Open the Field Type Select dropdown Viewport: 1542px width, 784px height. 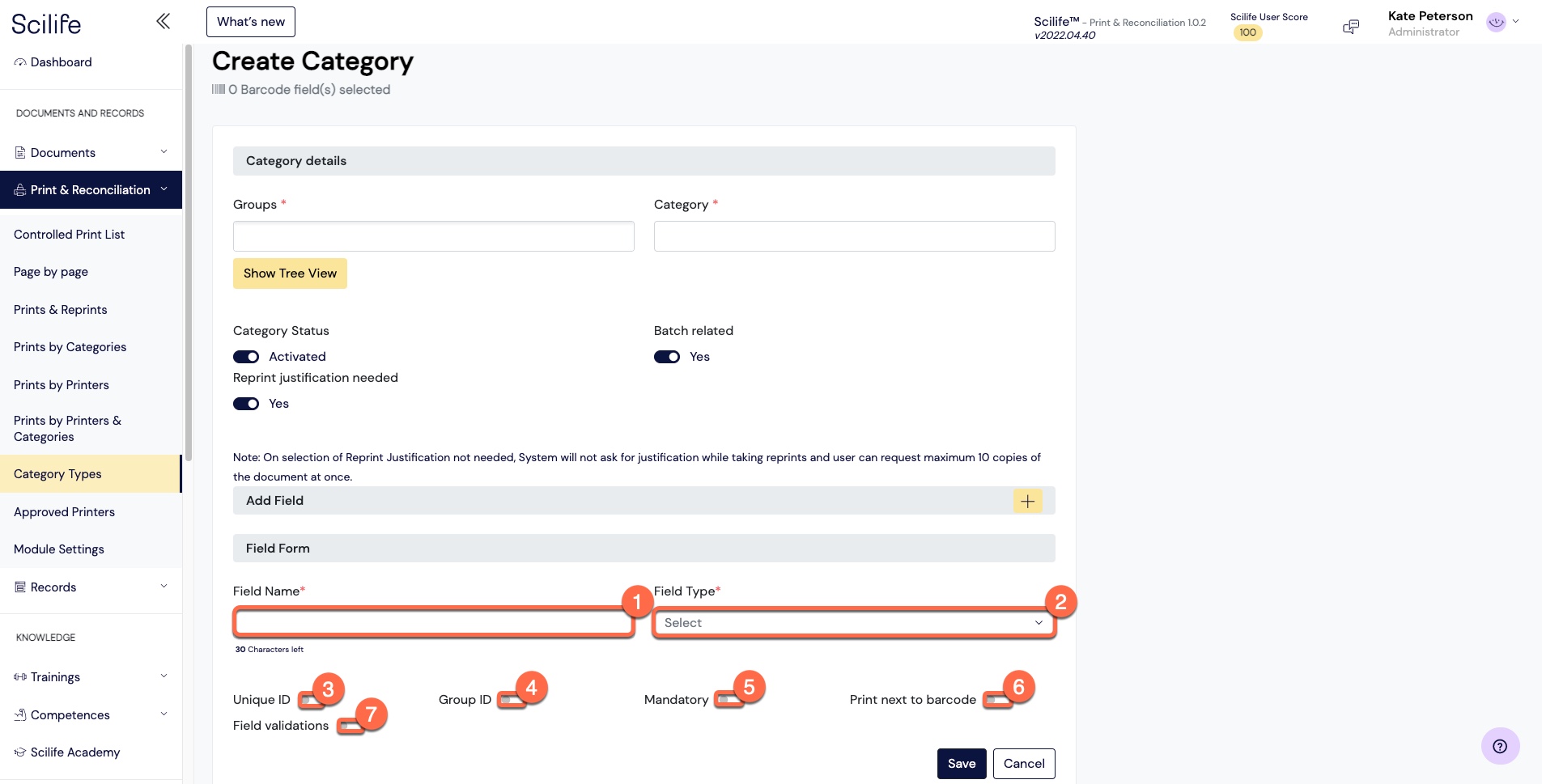[854, 623]
